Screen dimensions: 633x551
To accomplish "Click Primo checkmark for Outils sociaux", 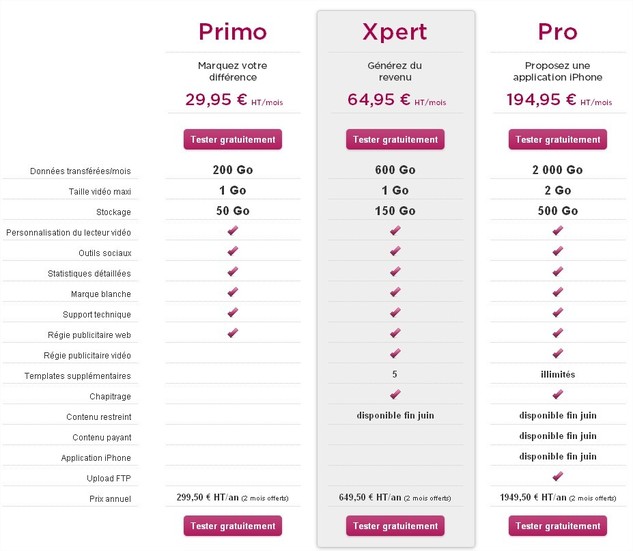I will 232,251.
